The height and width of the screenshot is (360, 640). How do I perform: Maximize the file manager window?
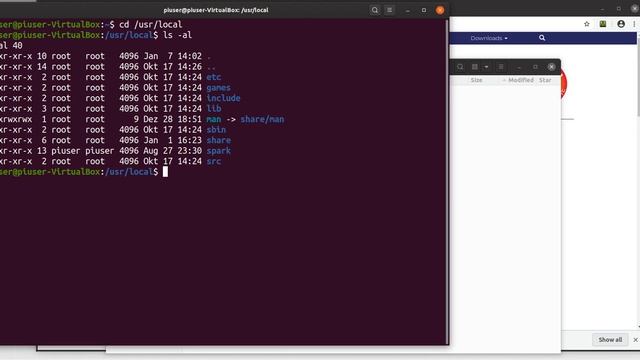pos(535,67)
